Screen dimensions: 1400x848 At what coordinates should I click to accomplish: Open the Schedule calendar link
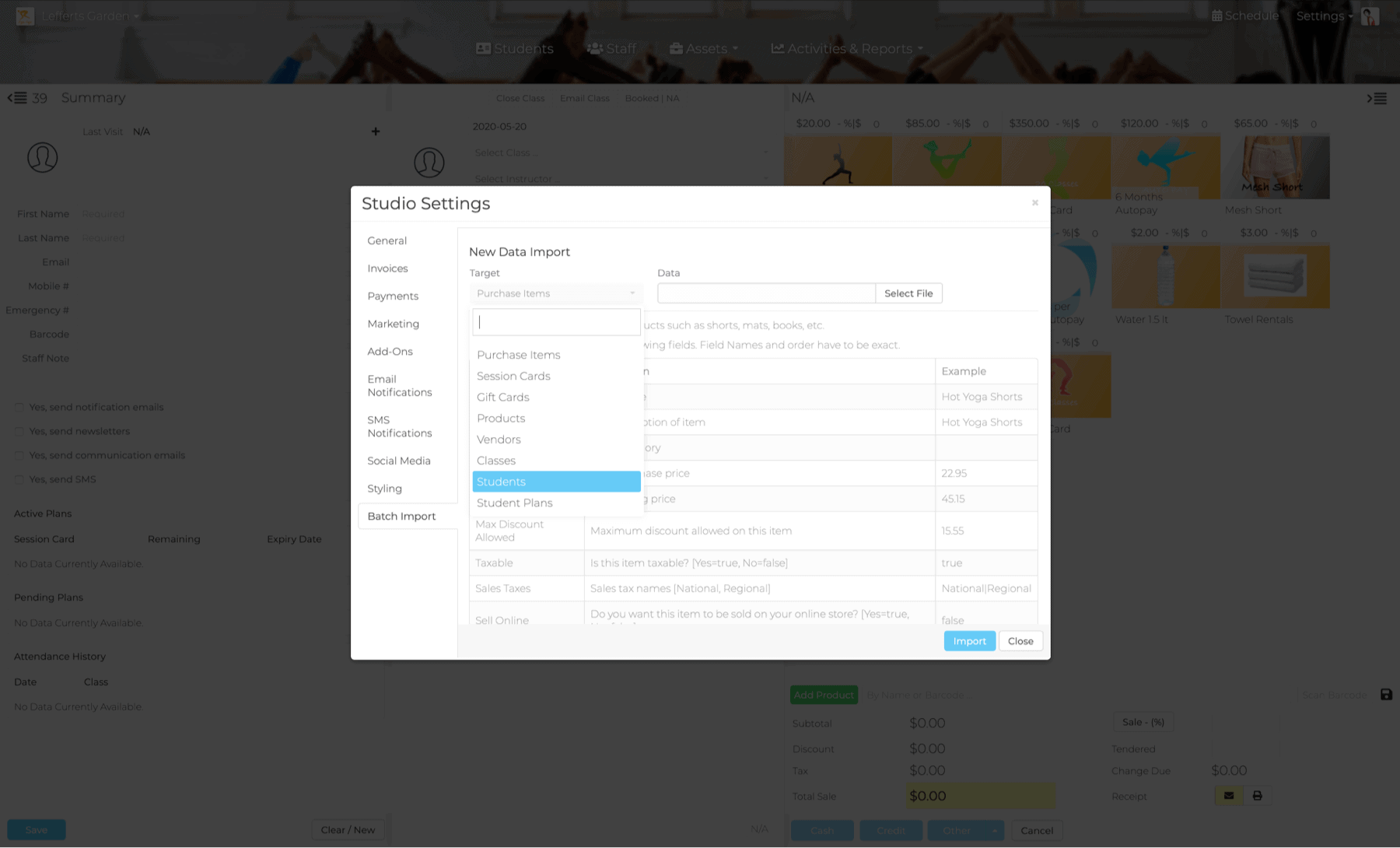(1245, 16)
